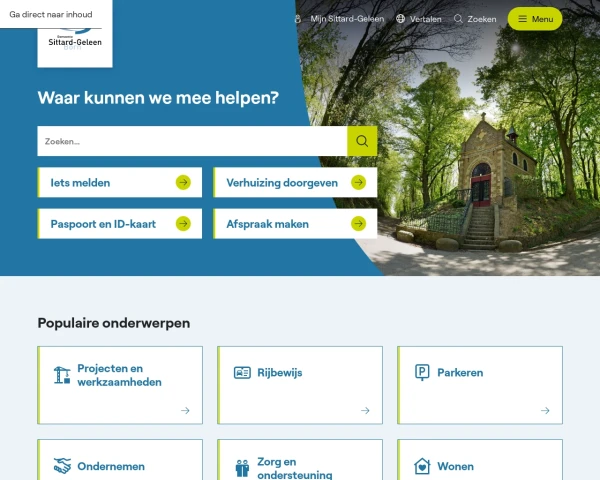Click arrow icon on Paspoort en ID-kaart

tap(183, 224)
